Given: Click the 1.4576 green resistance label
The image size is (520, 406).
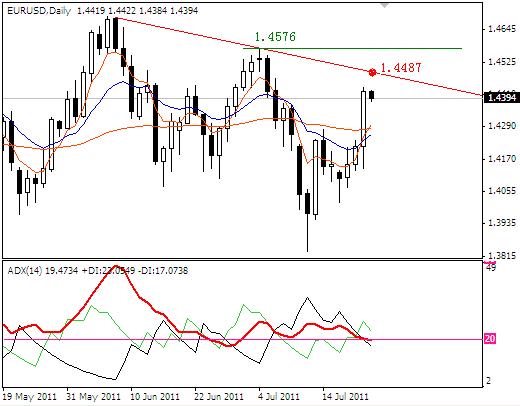Looking at the screenshot, I should pos(275,36).
